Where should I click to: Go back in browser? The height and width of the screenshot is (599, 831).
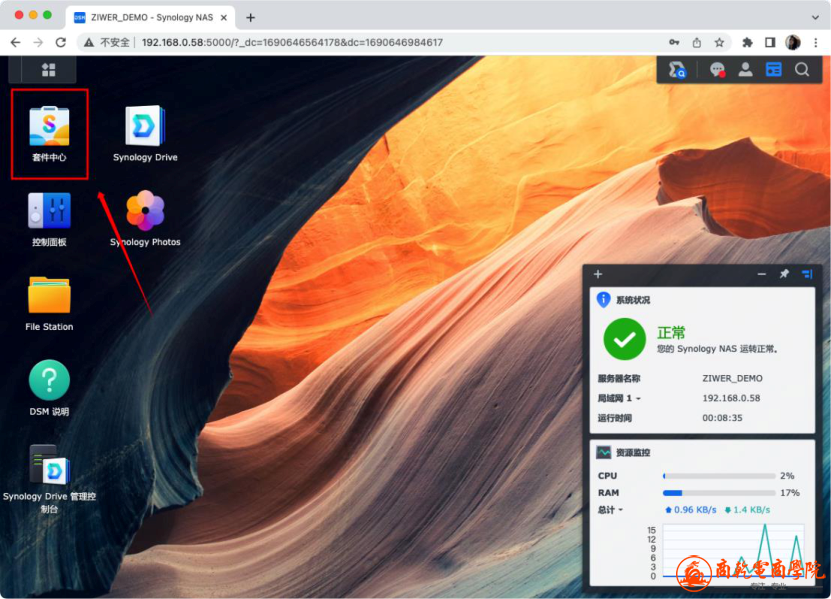click(15, 42)
